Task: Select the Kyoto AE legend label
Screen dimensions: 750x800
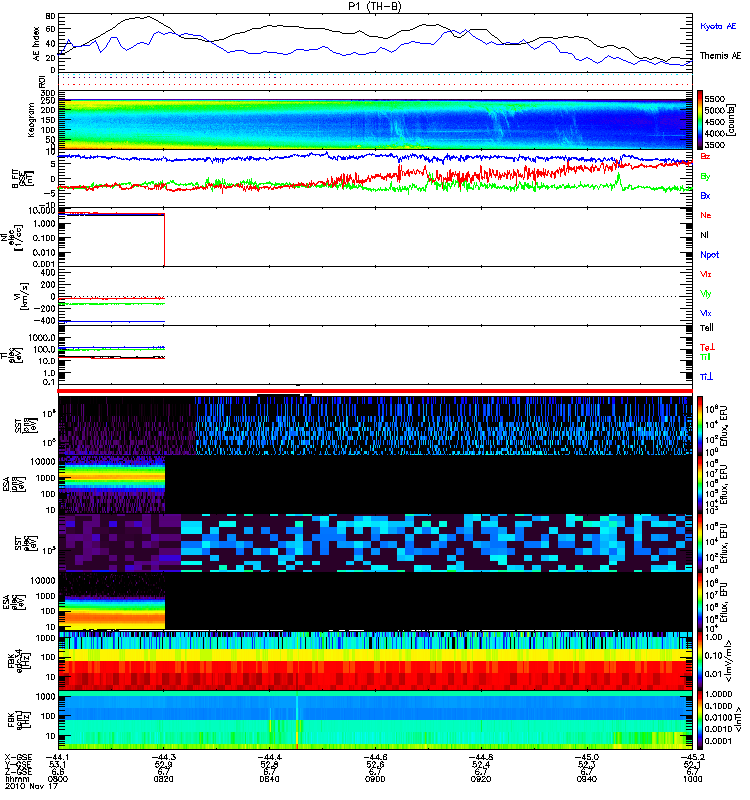Action: tap(718, 26)
